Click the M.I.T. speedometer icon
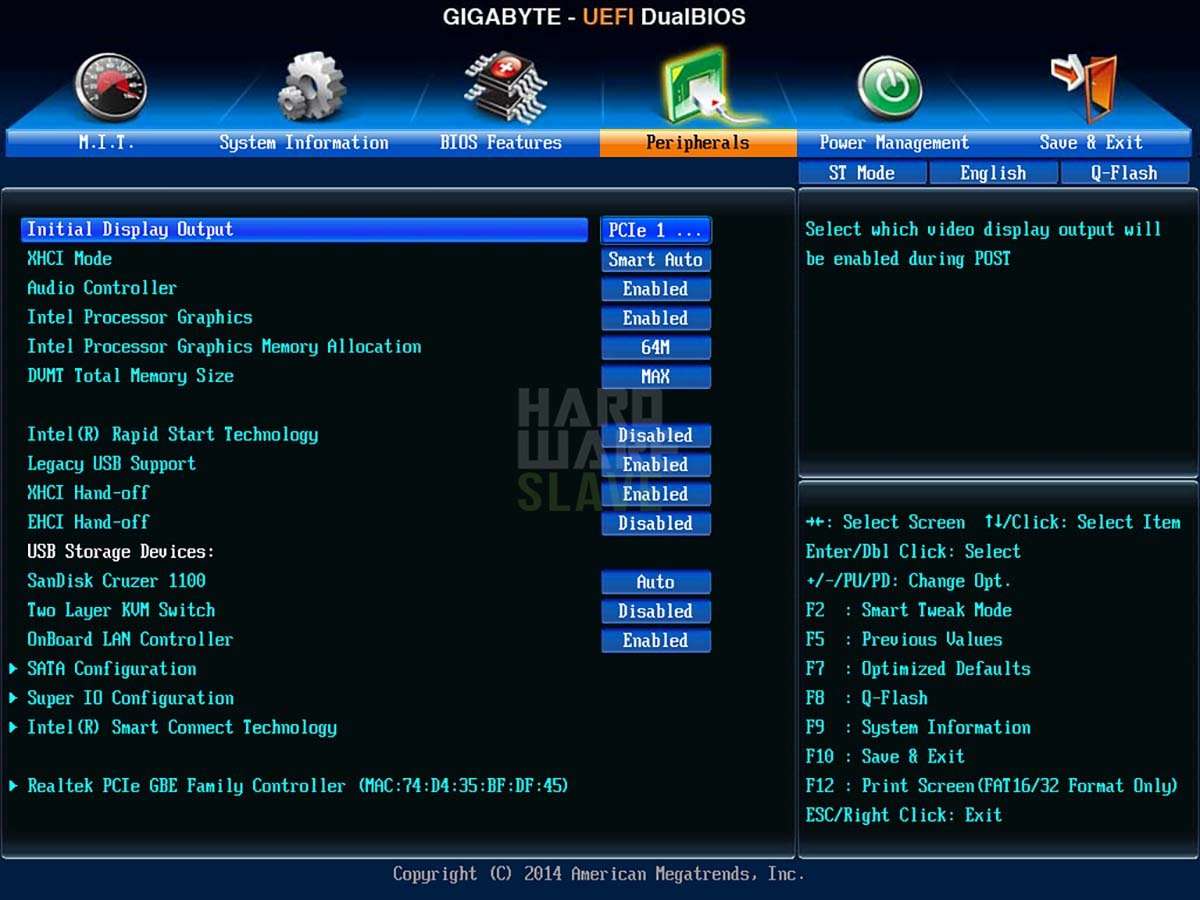Screen dimensions: 1200x900 point(111,87)
